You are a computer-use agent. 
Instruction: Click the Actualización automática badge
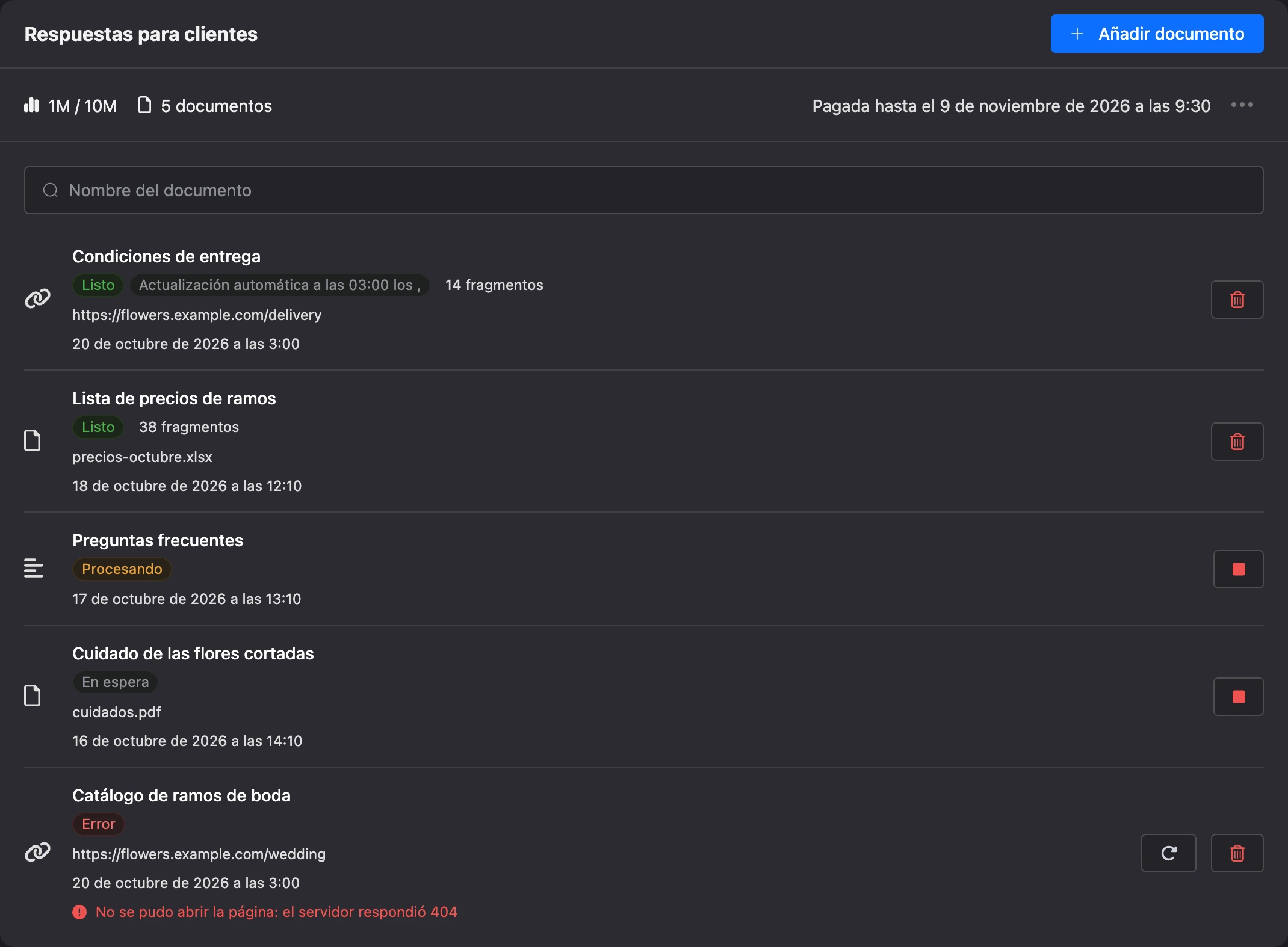pyautogui.click(x=280, y=285)
